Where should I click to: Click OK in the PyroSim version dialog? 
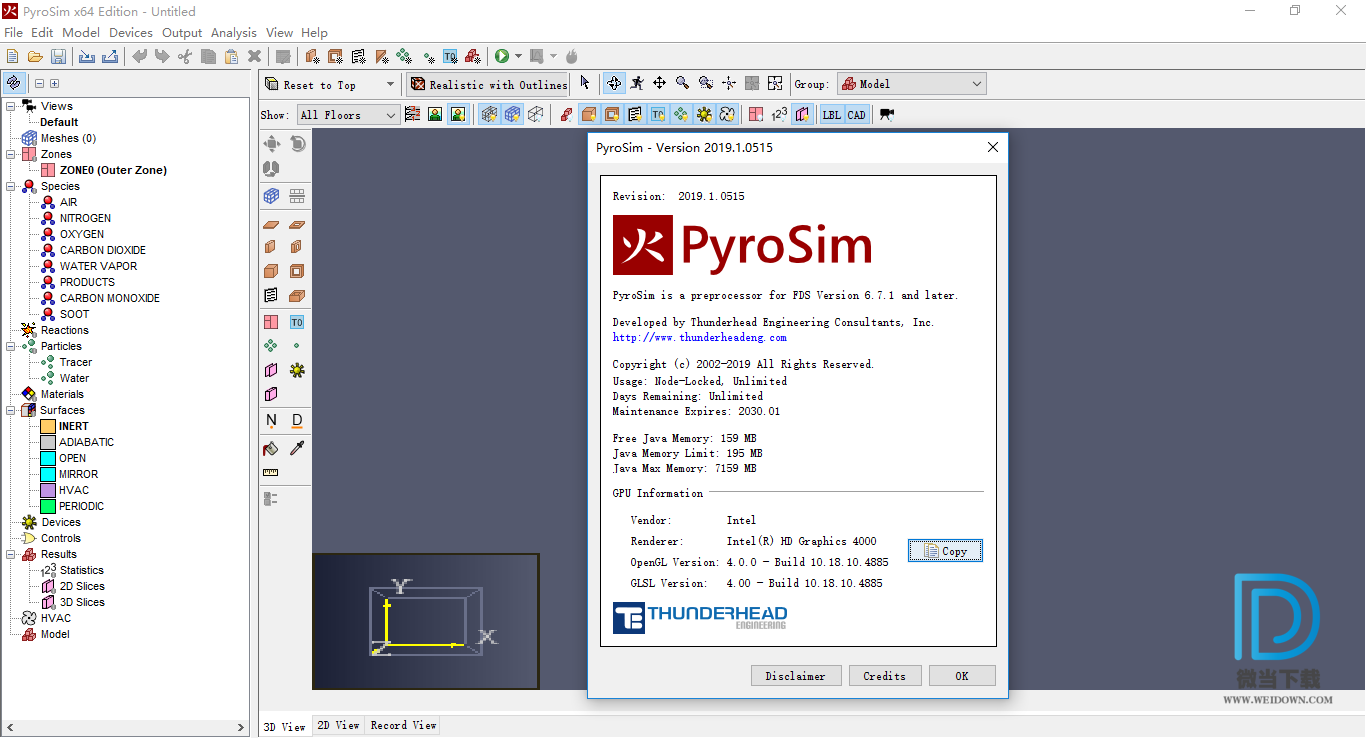coord(962,676)
